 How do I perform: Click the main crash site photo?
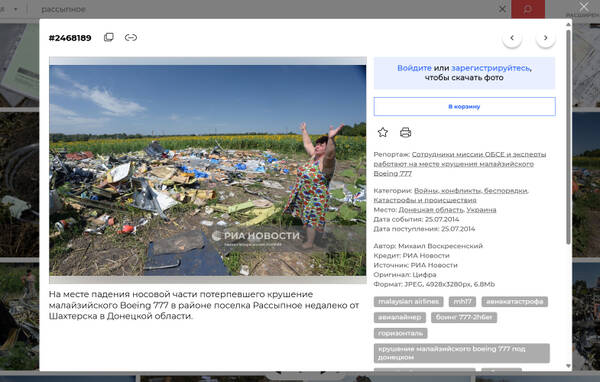[x=207, y=170]
